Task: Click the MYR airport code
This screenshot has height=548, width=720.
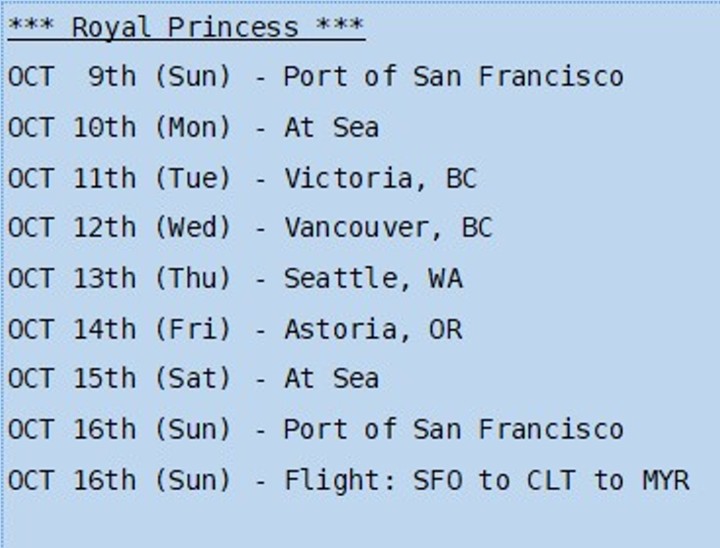Action: [x=665, y=480]
